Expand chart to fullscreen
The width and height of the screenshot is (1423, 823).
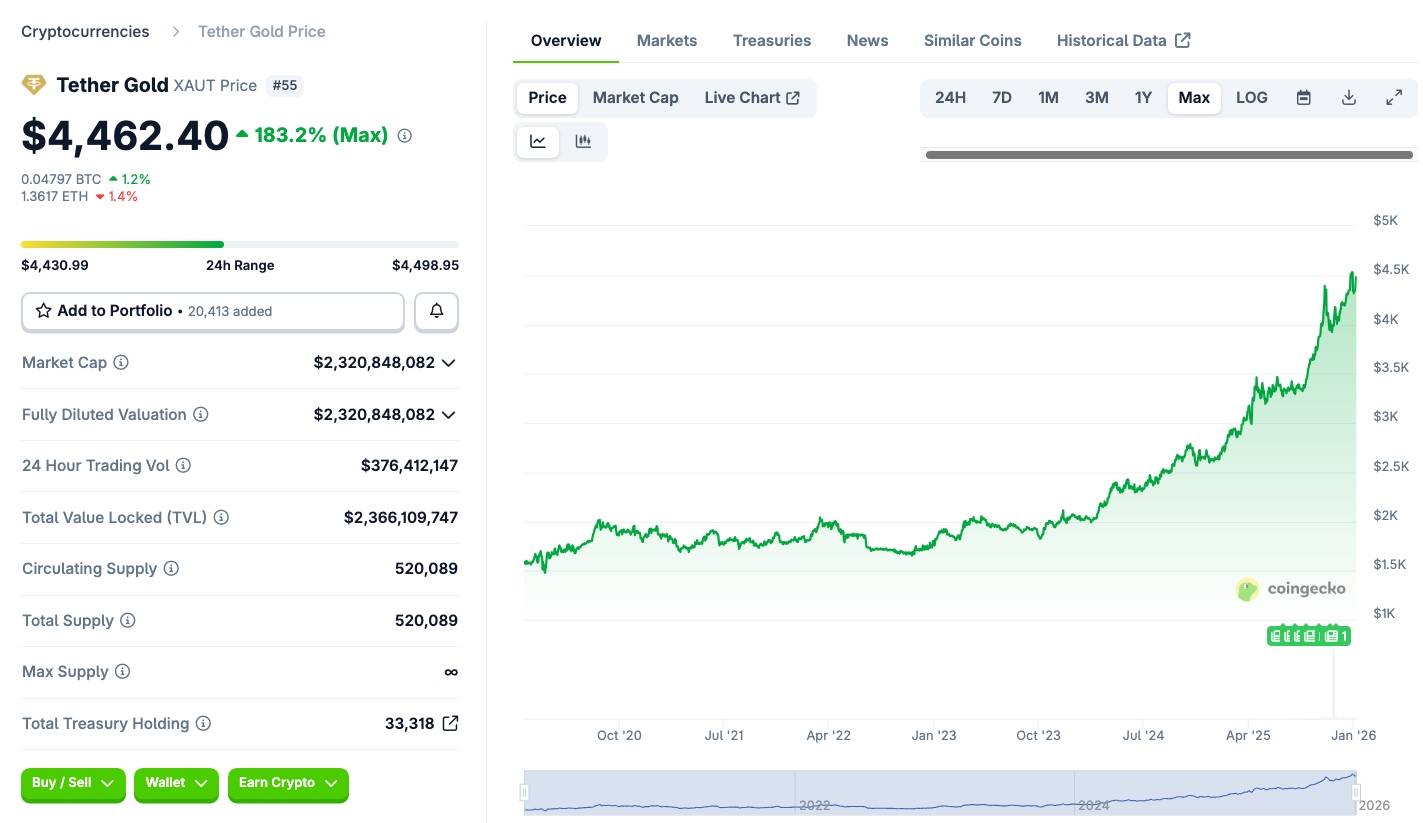(1393, 97)
